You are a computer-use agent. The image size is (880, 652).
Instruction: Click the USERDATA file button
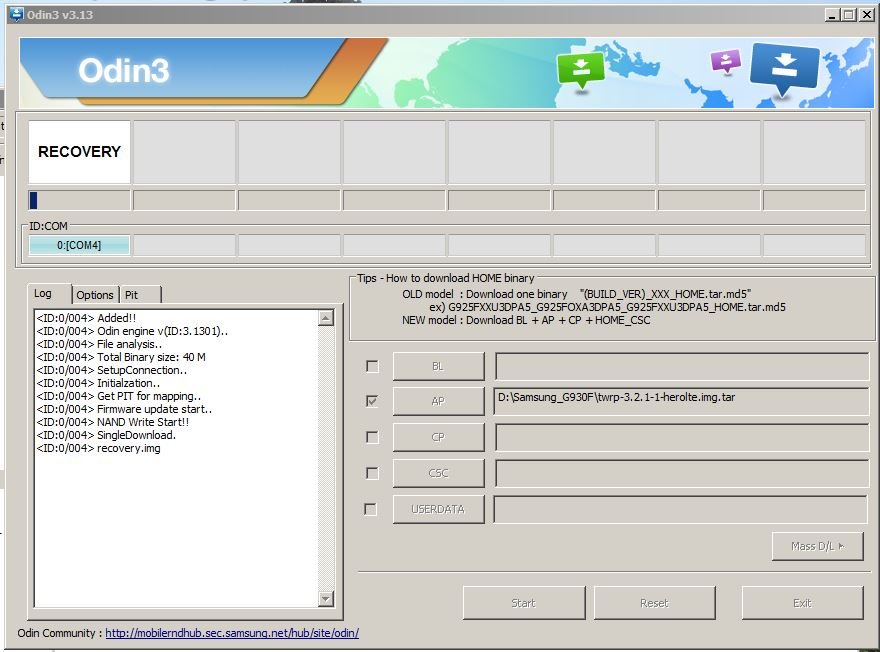click(438, 509)
